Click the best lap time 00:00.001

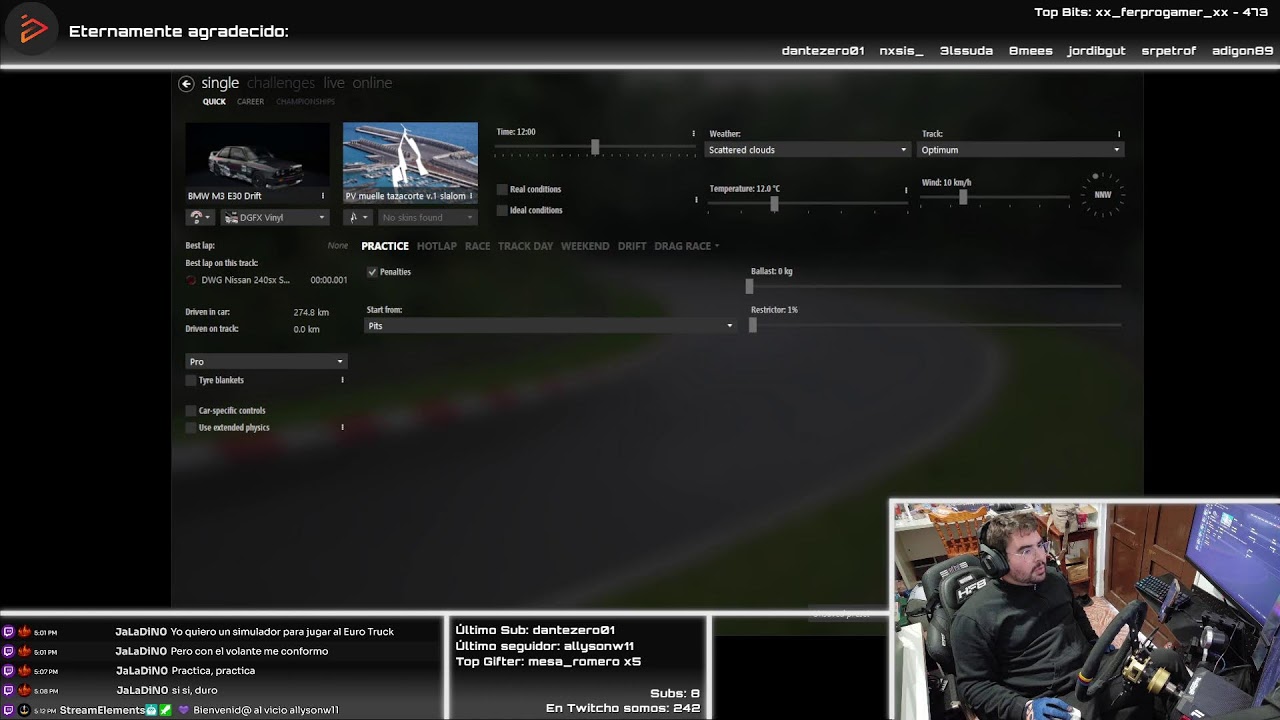tap(329, 280)
